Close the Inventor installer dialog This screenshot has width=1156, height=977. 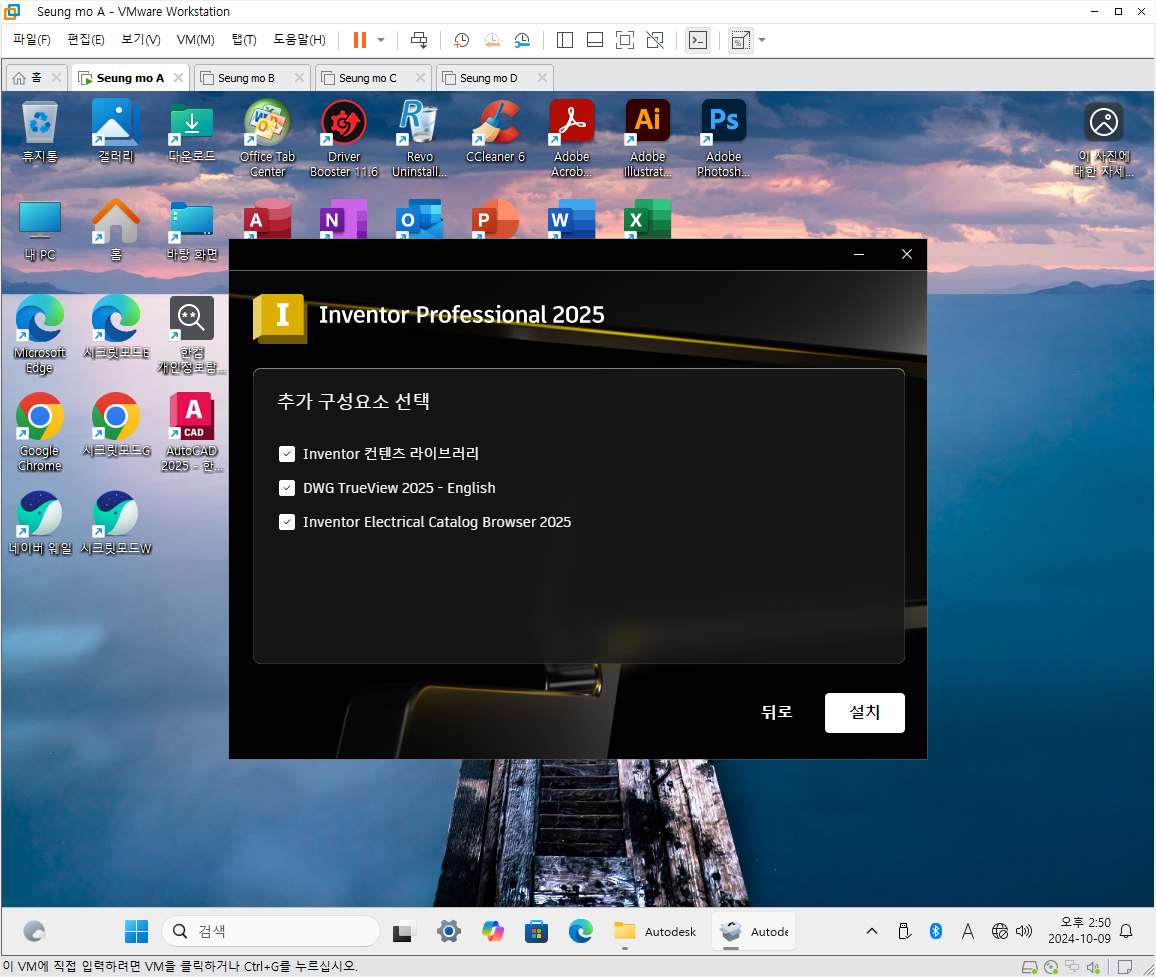[x=907, y=254]
